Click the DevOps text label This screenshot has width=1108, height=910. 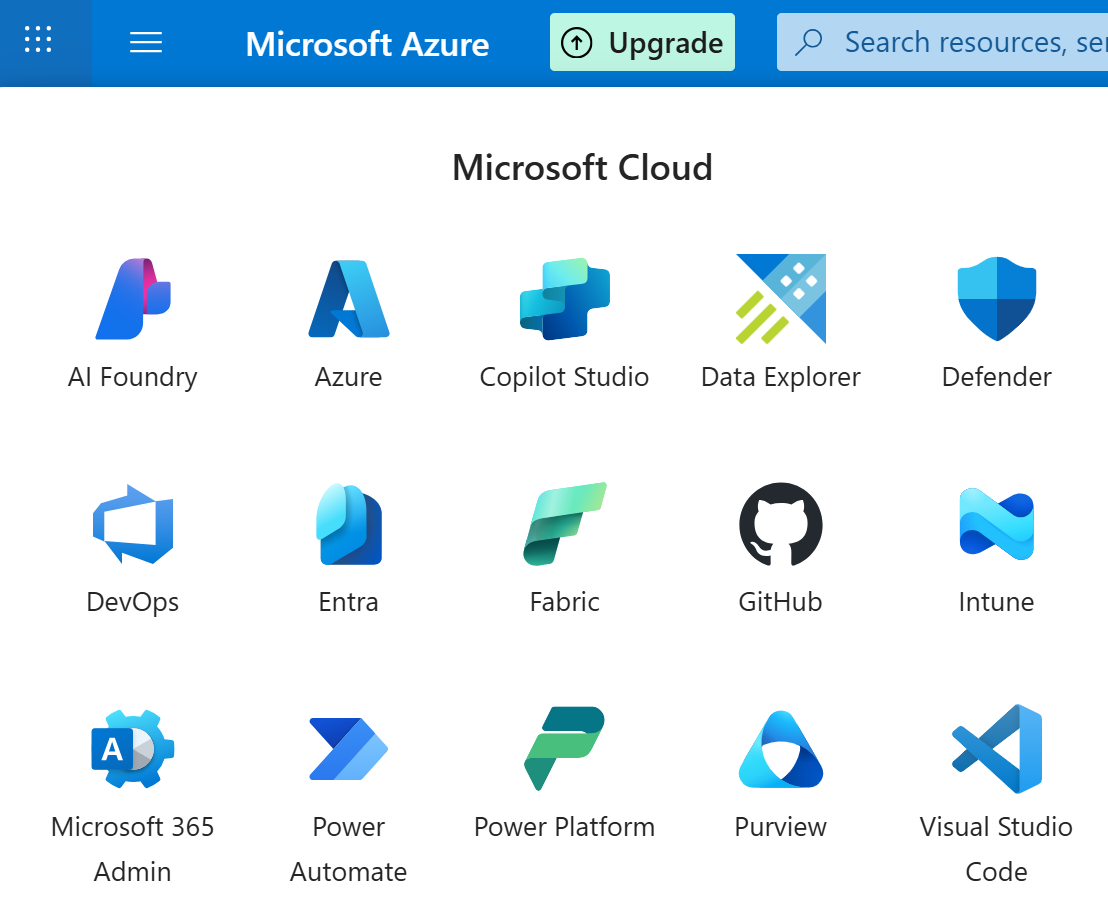(133, 603)
